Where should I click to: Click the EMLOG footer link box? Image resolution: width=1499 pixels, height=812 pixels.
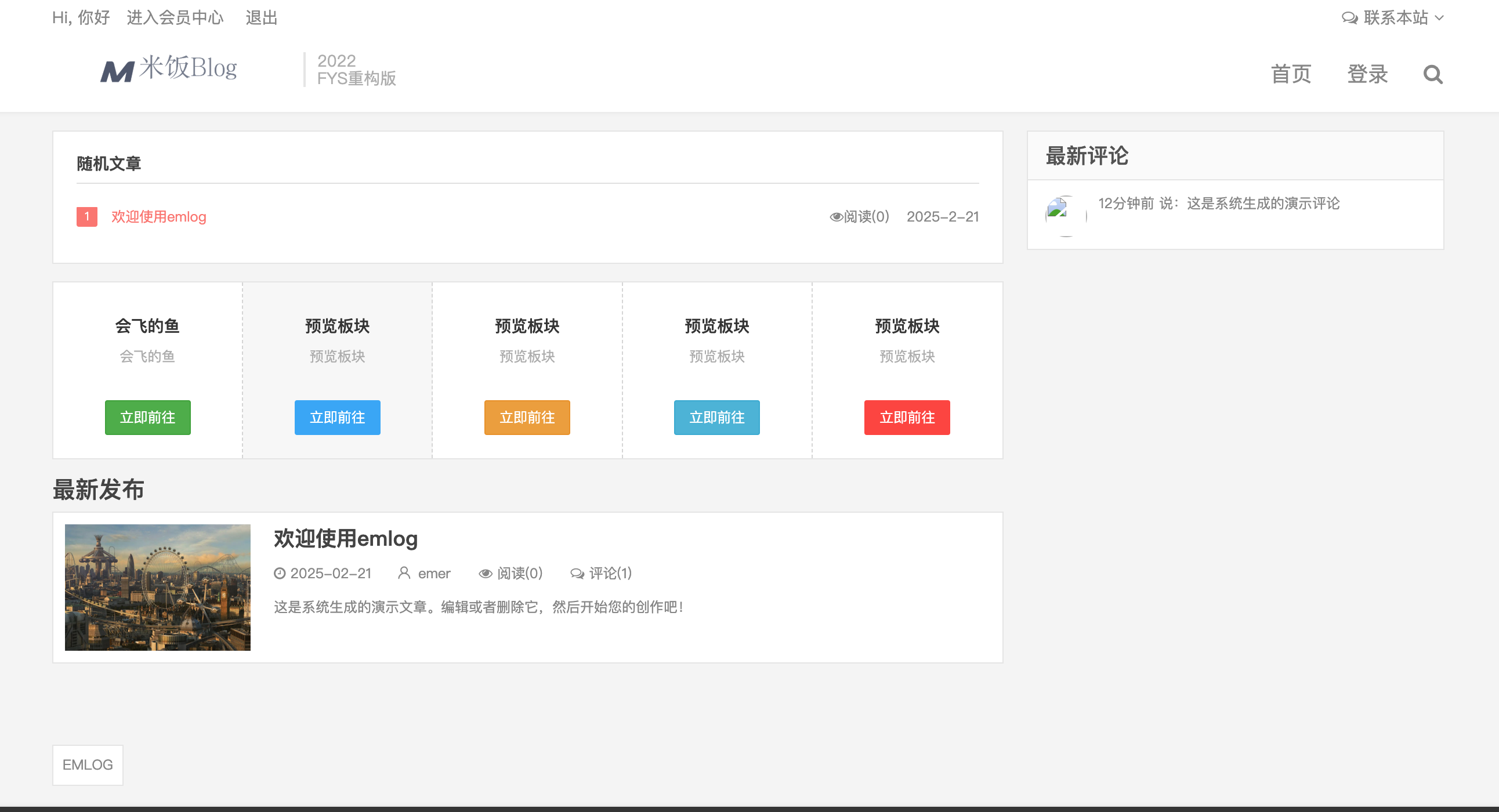pyautogui.click(x=88, y=765)
